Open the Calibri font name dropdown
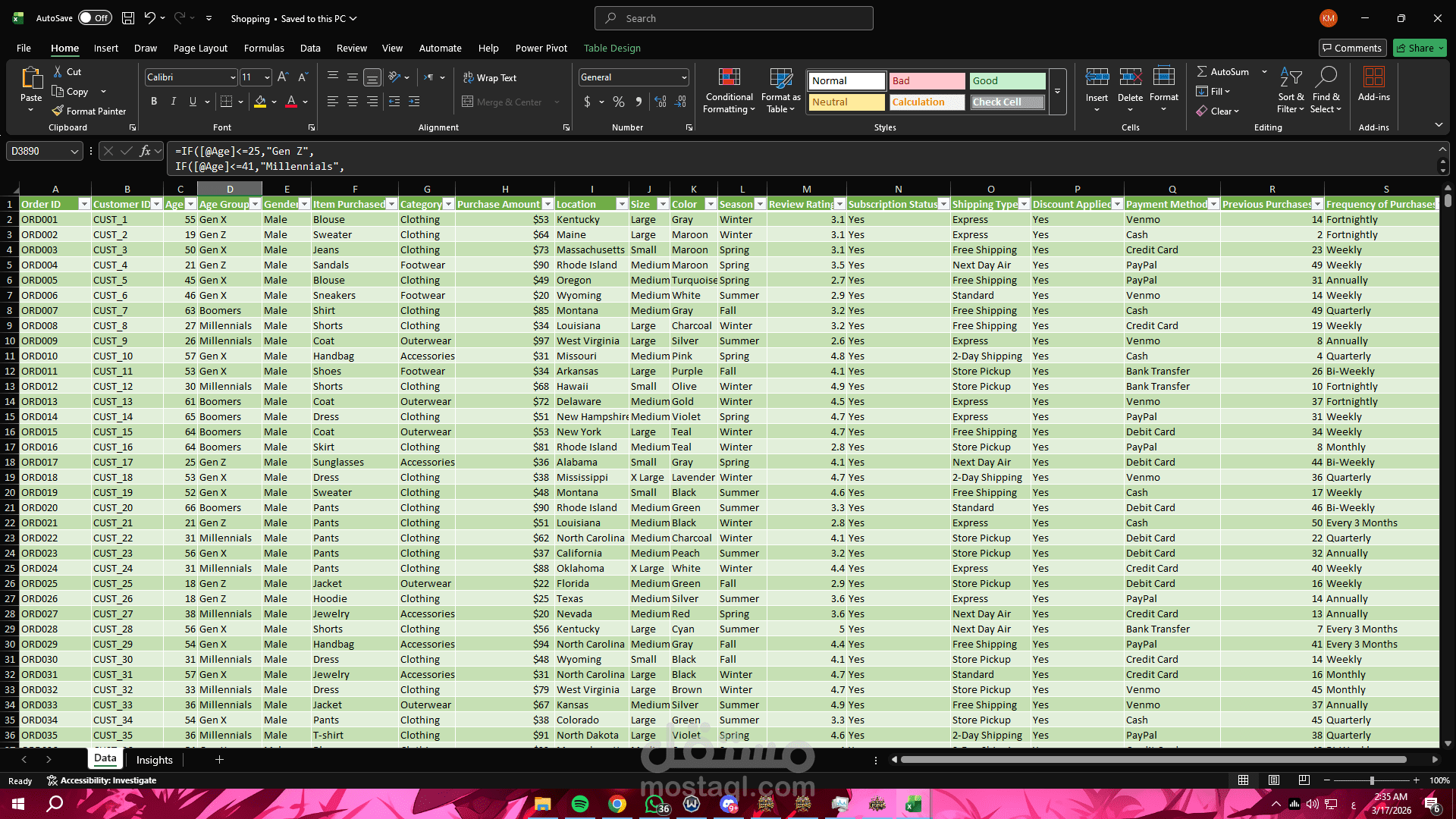This screenshot has height=819, width=1456. coord(232,77)
